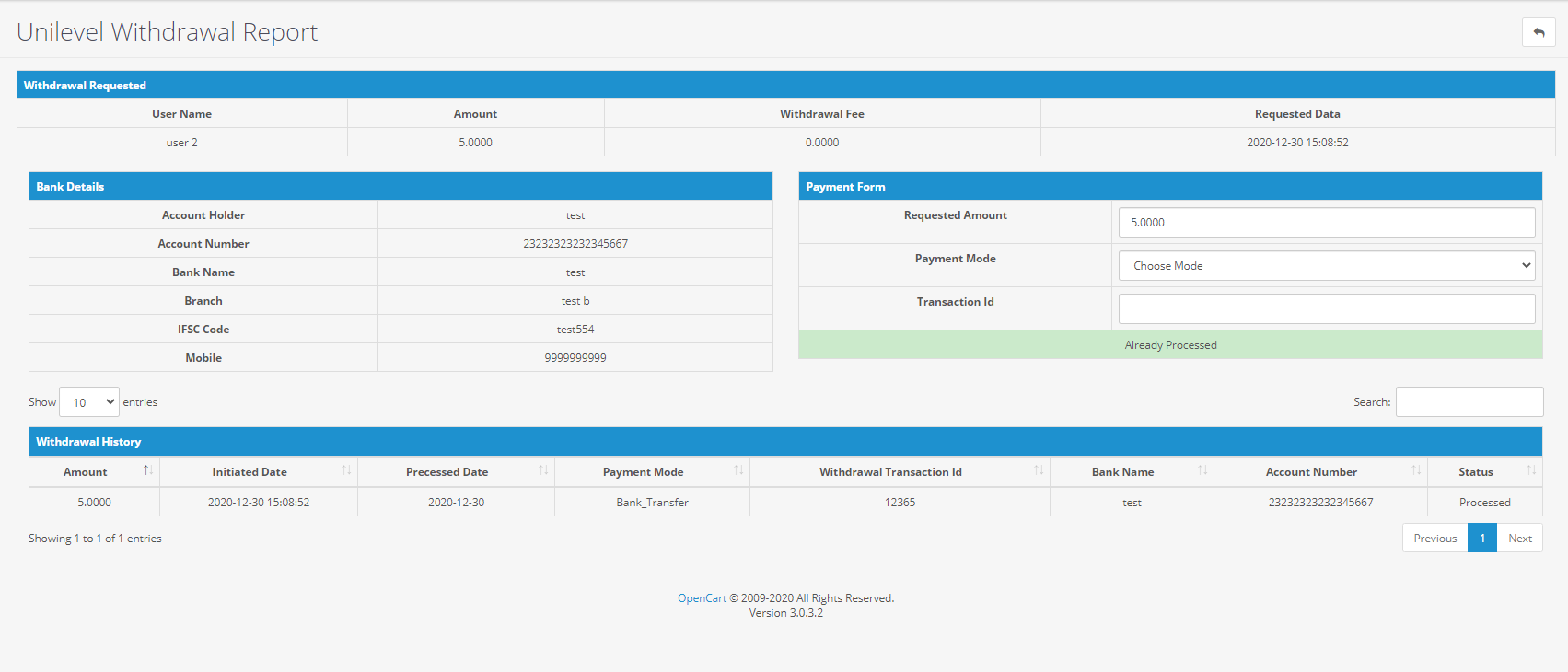Click the back arrow button

click(x=1538, y=32)
